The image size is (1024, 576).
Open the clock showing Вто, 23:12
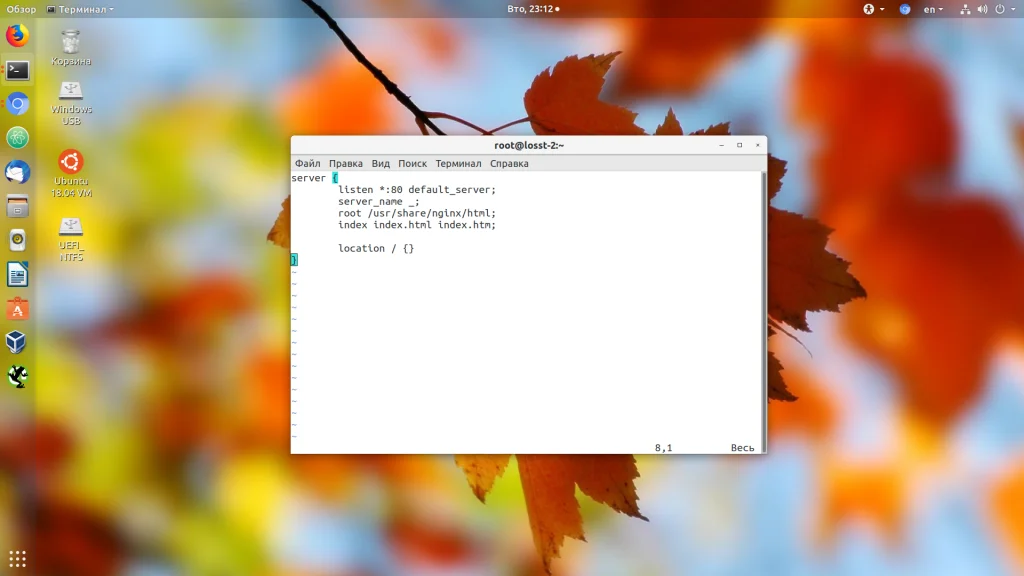[x=534, y=9]
